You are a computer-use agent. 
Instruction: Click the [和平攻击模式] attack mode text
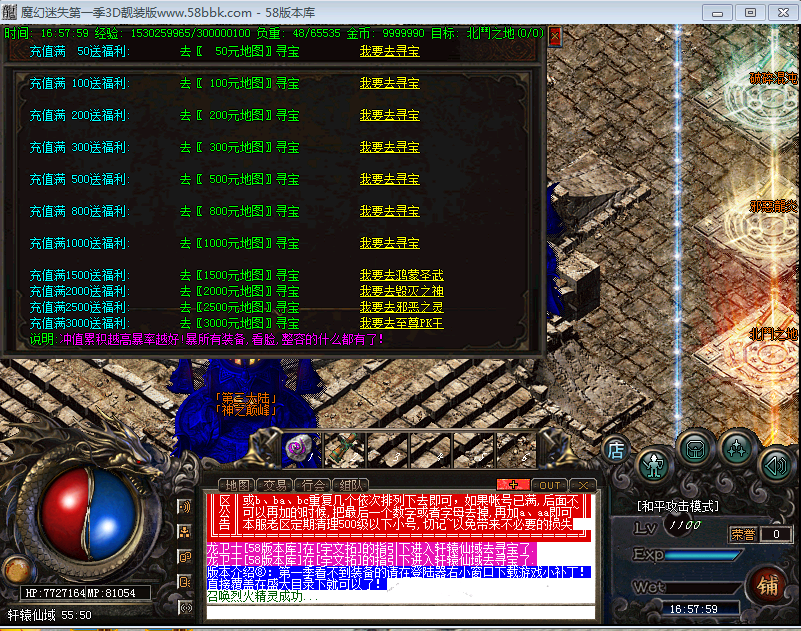tap(678, 506)
